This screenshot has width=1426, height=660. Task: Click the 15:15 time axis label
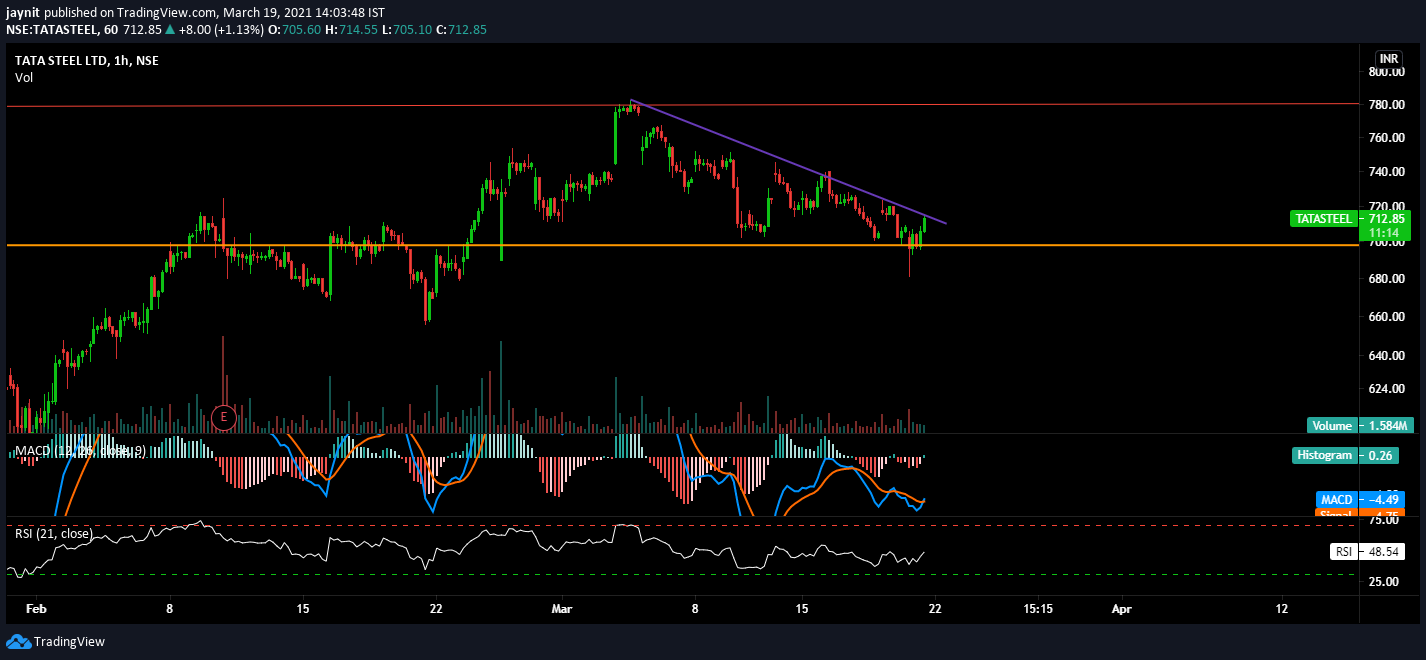coord(1038,608)
